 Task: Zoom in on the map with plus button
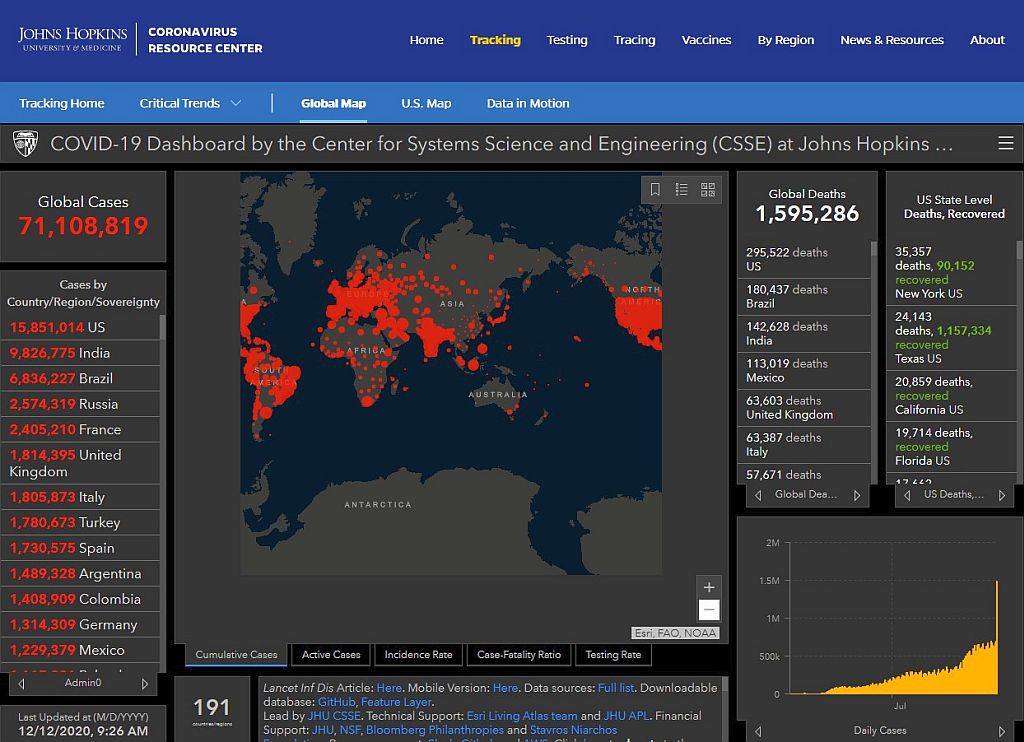(709, 587)
